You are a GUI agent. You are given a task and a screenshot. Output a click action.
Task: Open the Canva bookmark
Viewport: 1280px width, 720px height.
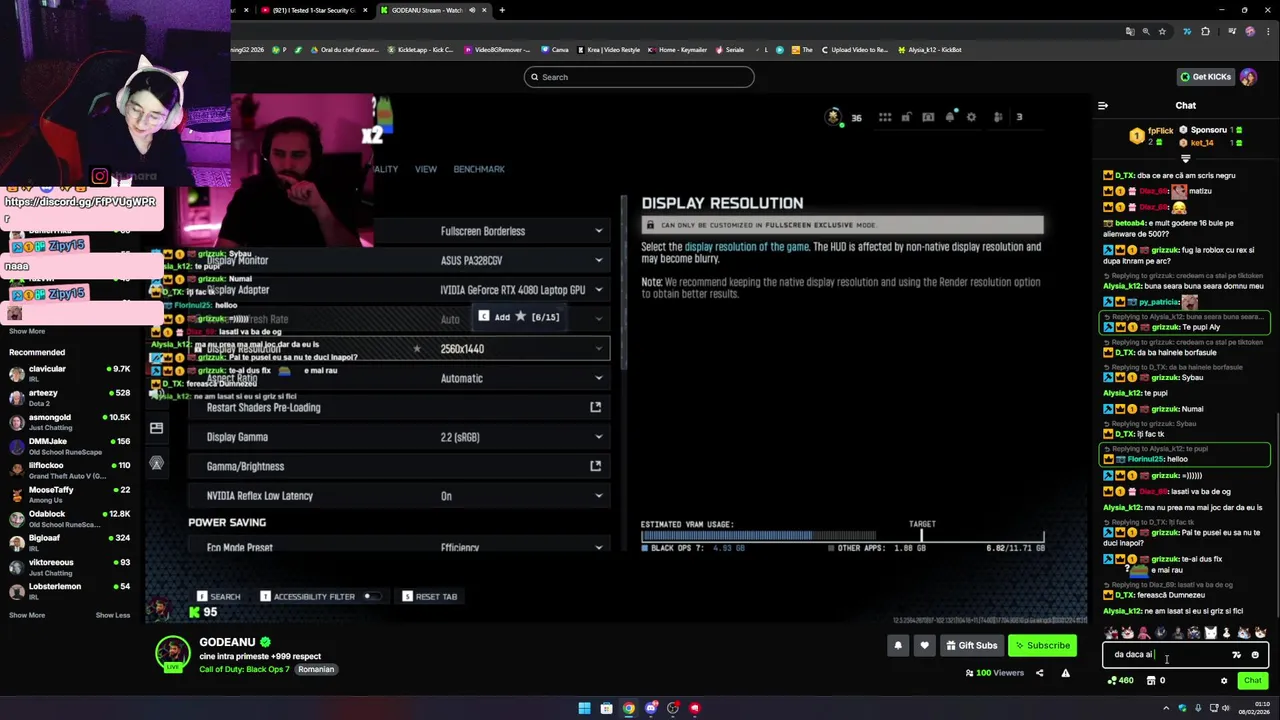pos(555,49)
